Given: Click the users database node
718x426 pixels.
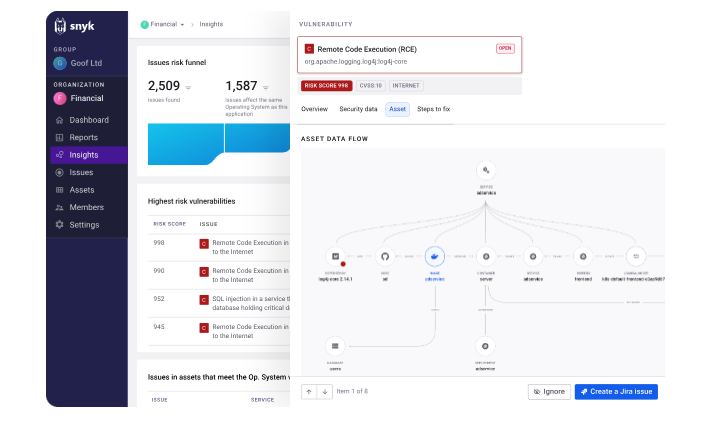Looking at the screenshot, I should (x=335, y=346).
